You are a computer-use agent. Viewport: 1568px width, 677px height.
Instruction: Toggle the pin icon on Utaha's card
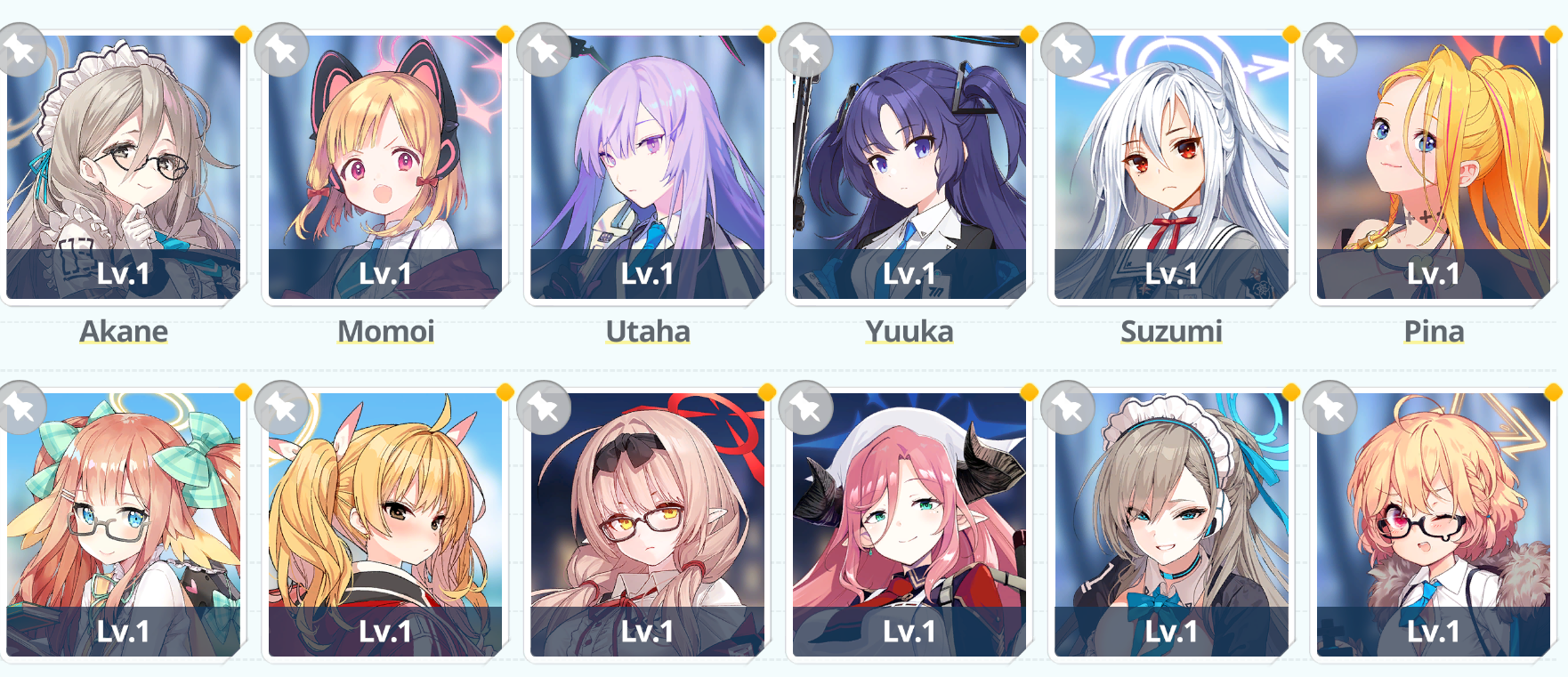tap(544, 50)
